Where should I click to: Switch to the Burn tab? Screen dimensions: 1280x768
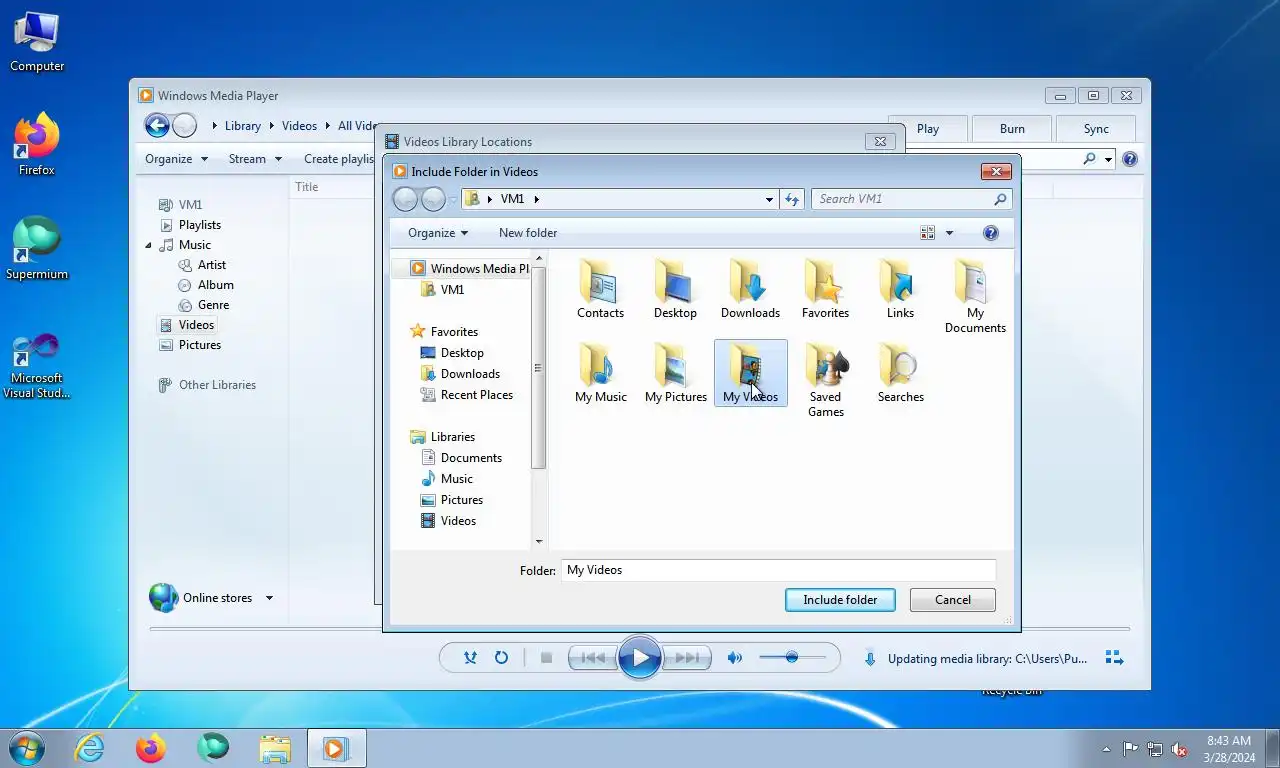pyautogui.click(x=1012, y=129)
